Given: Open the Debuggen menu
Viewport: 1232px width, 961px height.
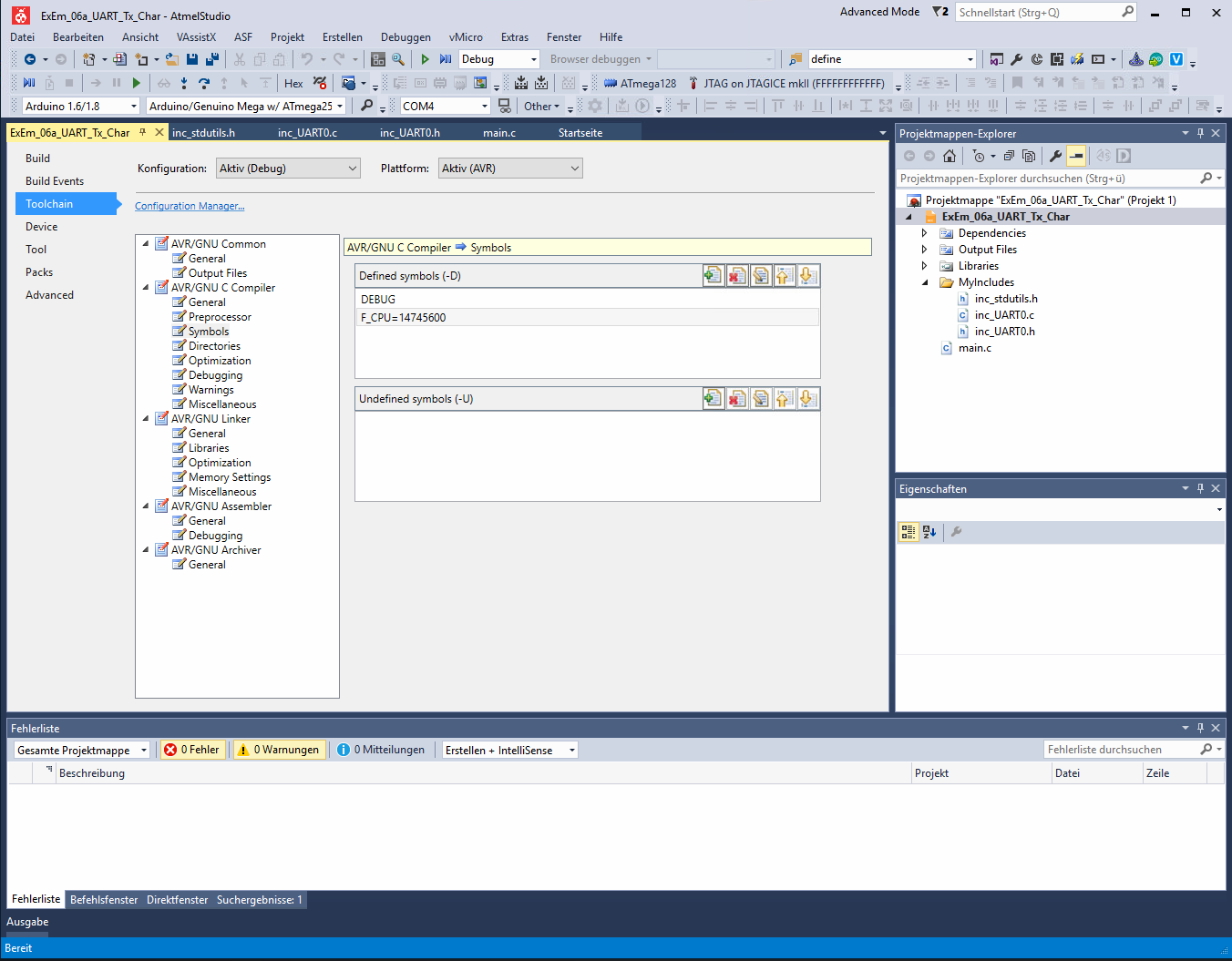Looking at the screenshot, I should point(406,37).
